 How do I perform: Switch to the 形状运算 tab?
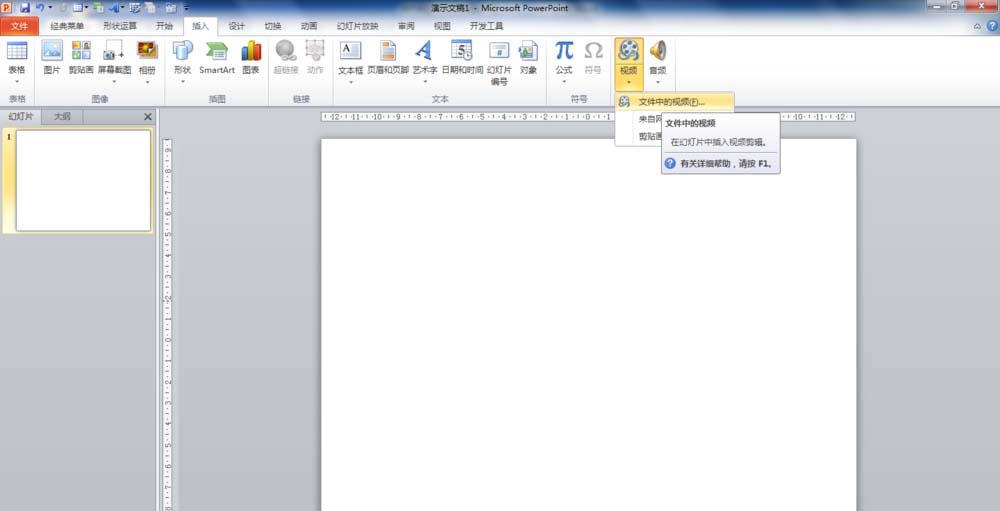tap(120, 26)
